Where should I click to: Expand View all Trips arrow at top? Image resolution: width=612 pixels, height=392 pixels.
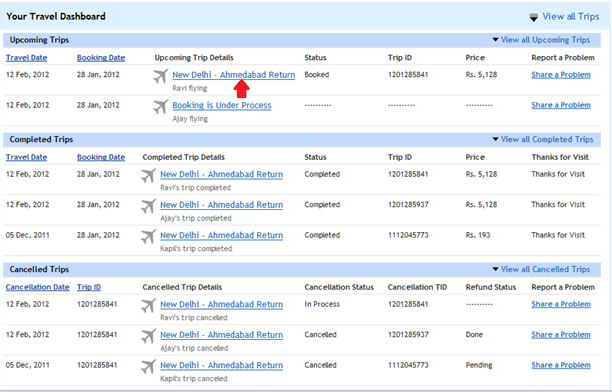pos(534,17)
